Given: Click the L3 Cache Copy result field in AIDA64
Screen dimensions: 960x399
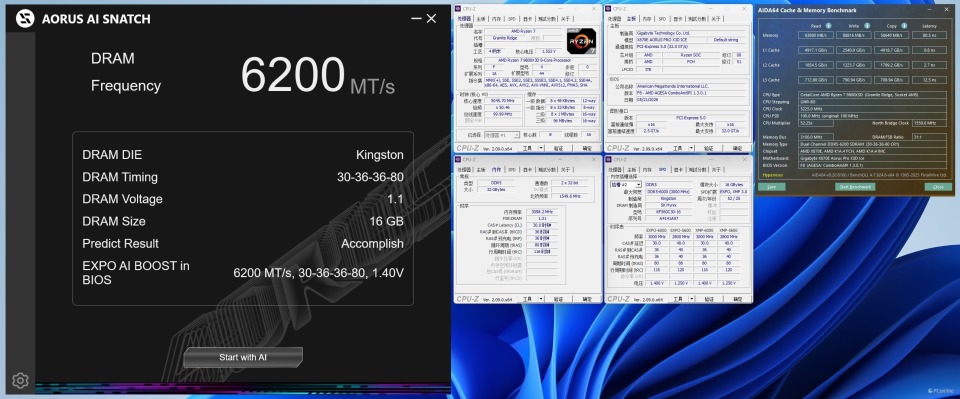Looking at the screenshot, I should [891, 80].
